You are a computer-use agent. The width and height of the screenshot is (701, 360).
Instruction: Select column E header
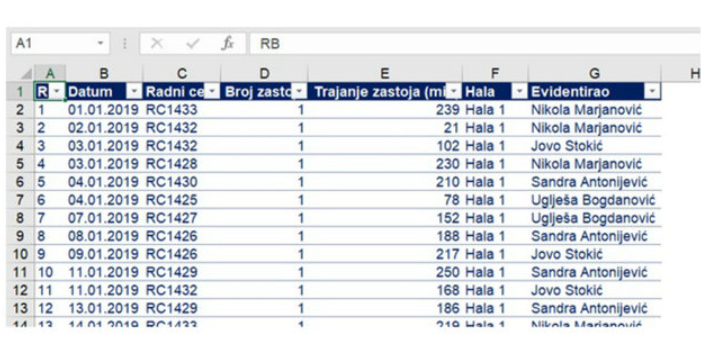point(385,73)
